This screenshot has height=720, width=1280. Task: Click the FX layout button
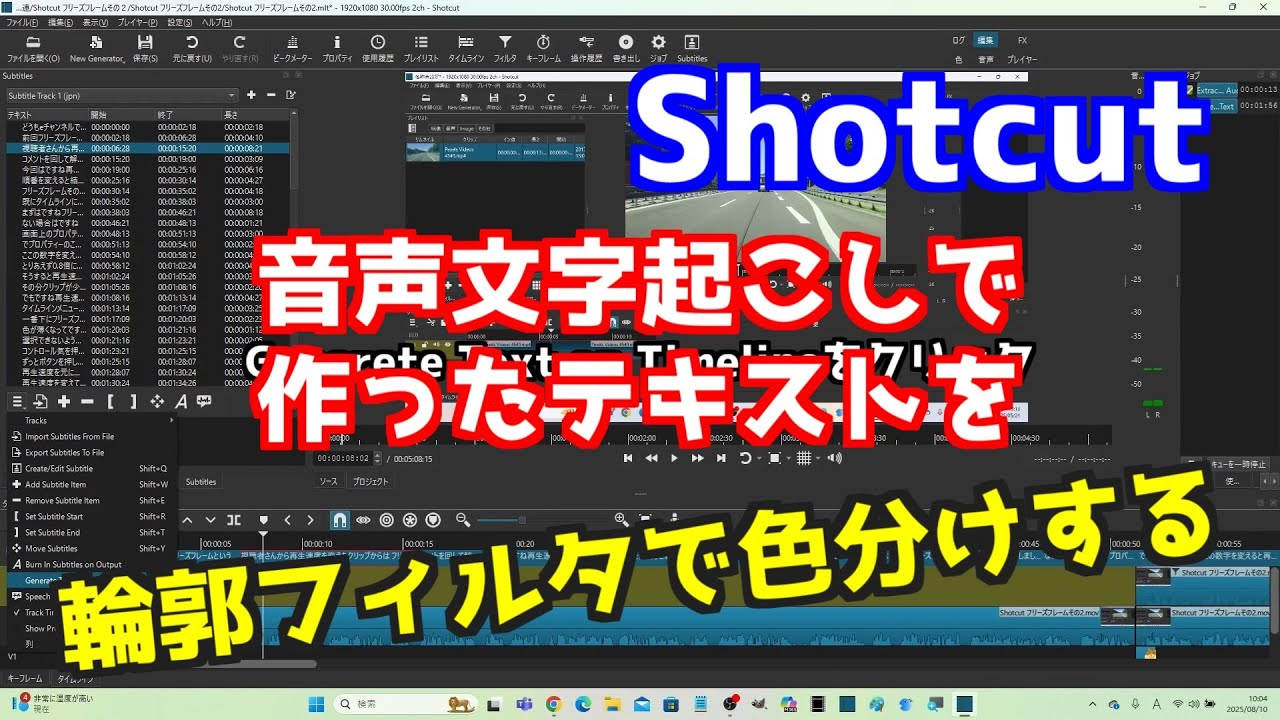[x=1022, y=40]
